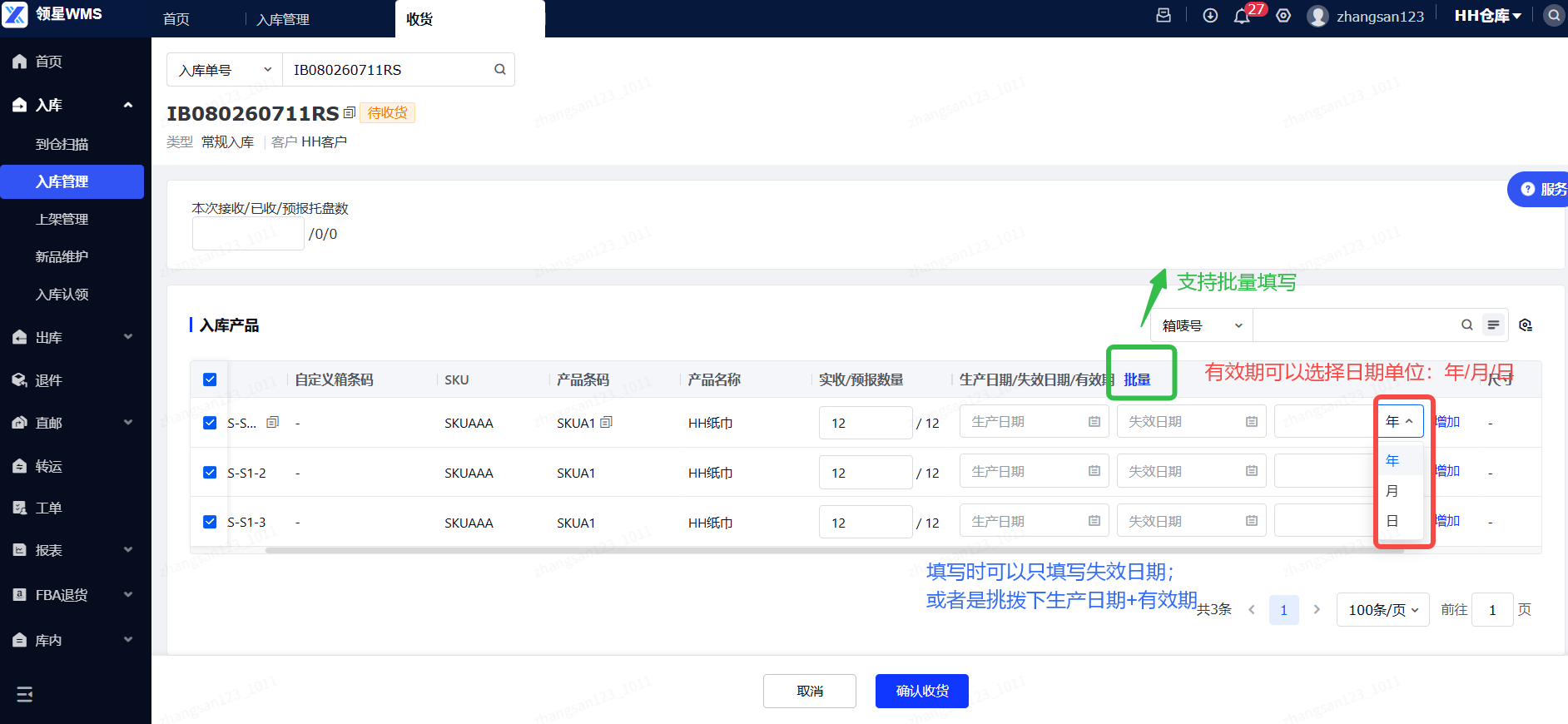Image resolution: width=1568 pixels, height=724 pixels.
Task: Open the settings gear in top bar
Action: tap(1283, 16)
